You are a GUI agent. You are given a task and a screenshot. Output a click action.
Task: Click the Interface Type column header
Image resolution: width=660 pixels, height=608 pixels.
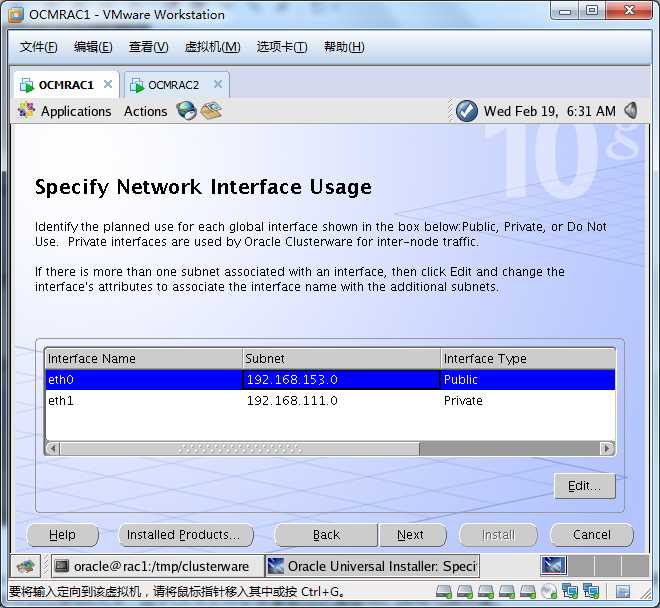528,359
